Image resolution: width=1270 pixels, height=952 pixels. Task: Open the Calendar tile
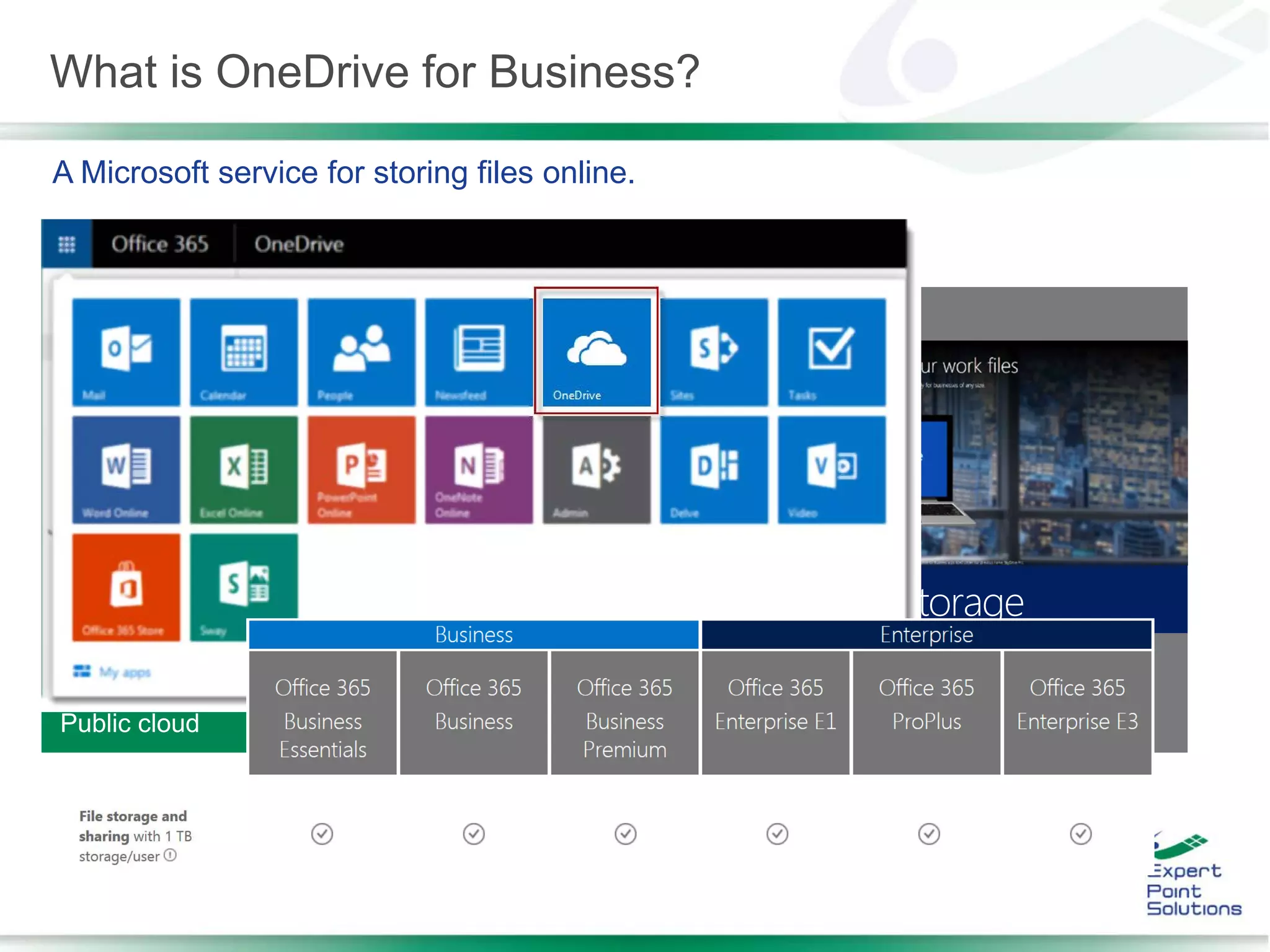point(244,352)
